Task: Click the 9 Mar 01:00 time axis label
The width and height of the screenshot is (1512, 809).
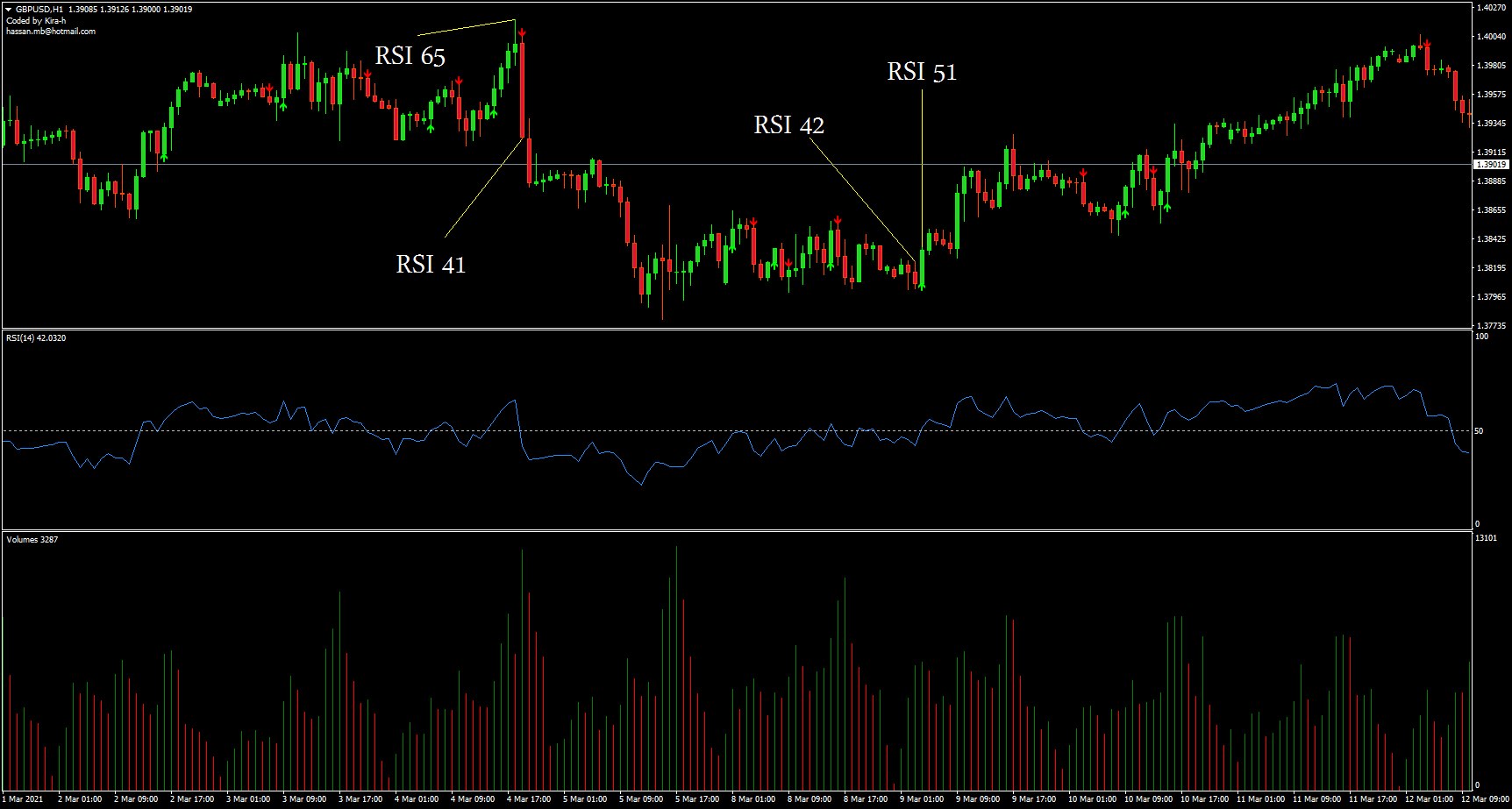Action: point(921,798)
